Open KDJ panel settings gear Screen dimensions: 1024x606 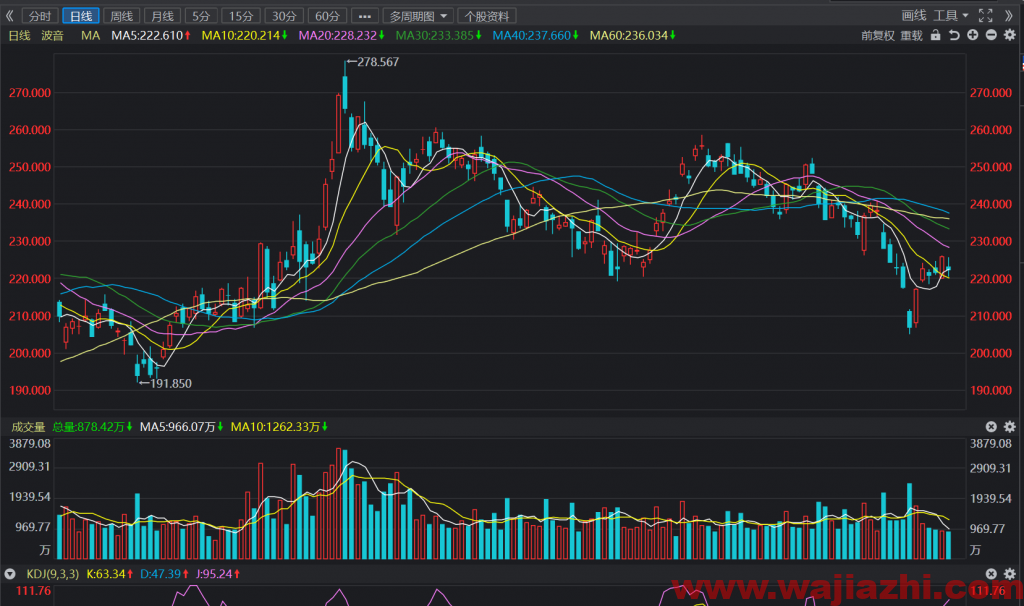(1010, 573)
